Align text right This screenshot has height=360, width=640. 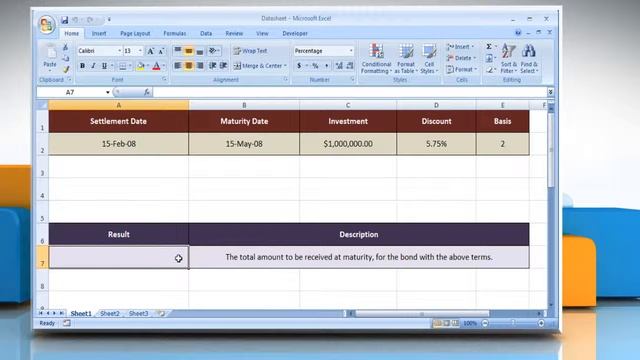[200, 66]
